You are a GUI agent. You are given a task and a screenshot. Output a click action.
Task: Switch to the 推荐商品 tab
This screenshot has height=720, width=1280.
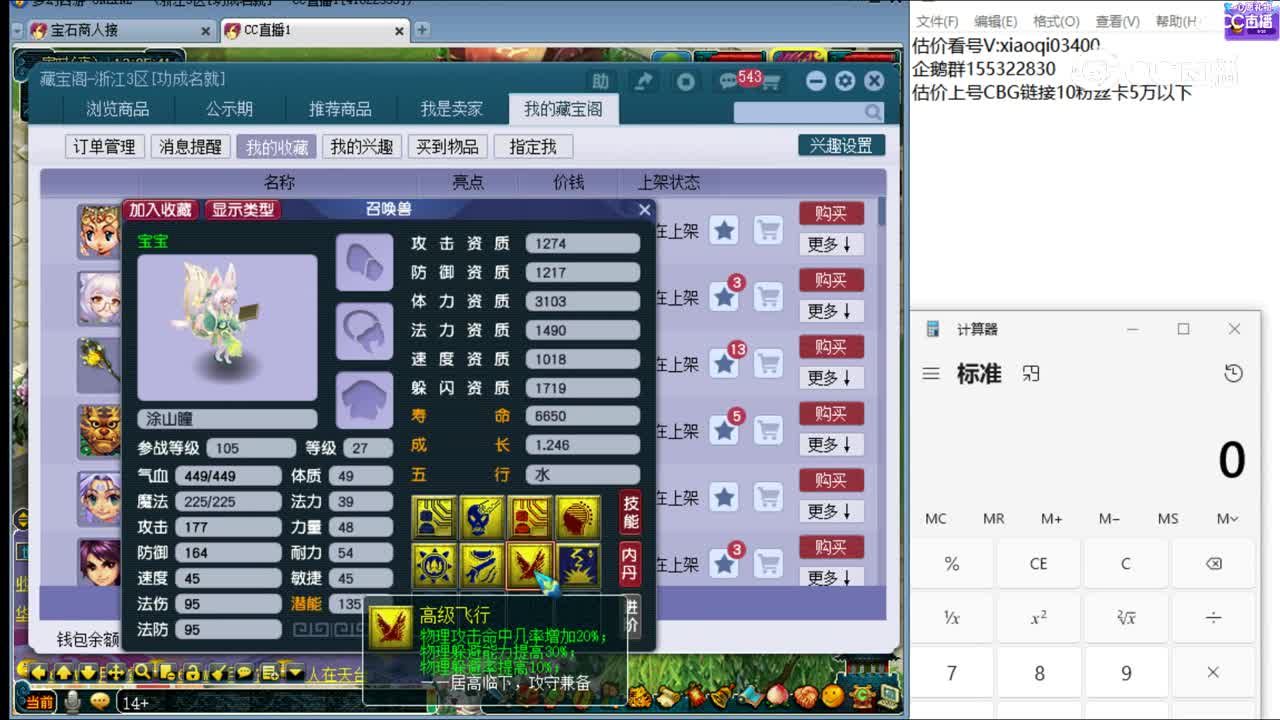[x=341, y=109]
